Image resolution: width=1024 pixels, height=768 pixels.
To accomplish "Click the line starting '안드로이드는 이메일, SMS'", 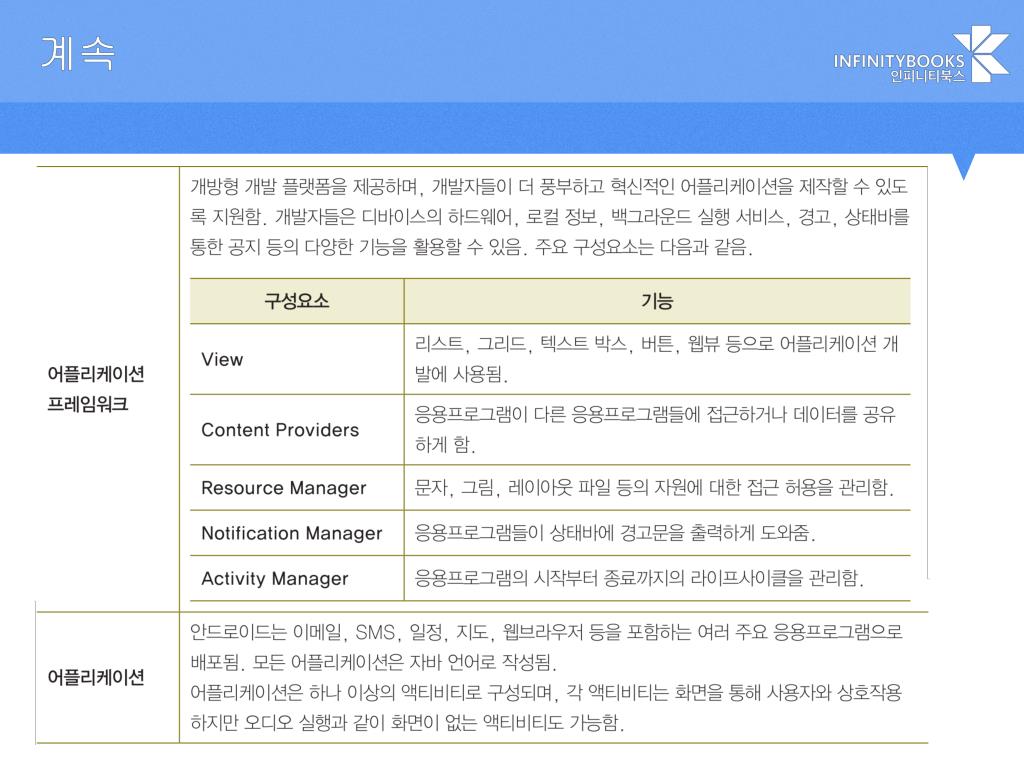I will pos(546,632).
